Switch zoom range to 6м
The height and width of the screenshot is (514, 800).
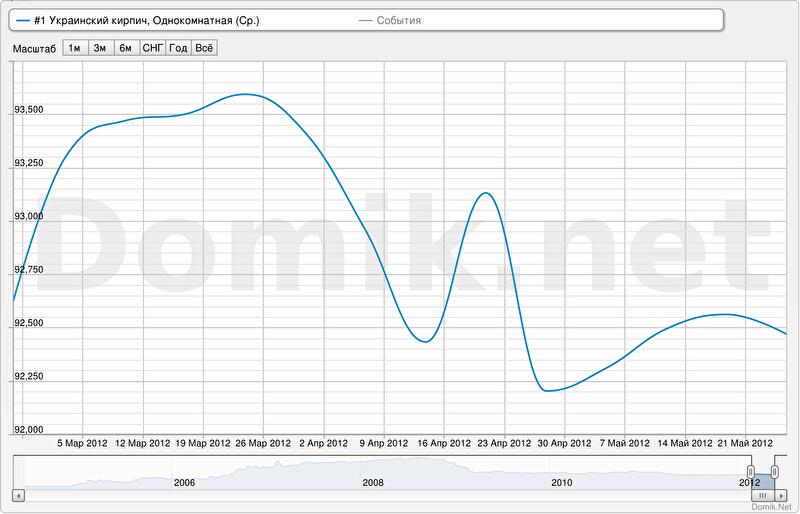(126, 47)
